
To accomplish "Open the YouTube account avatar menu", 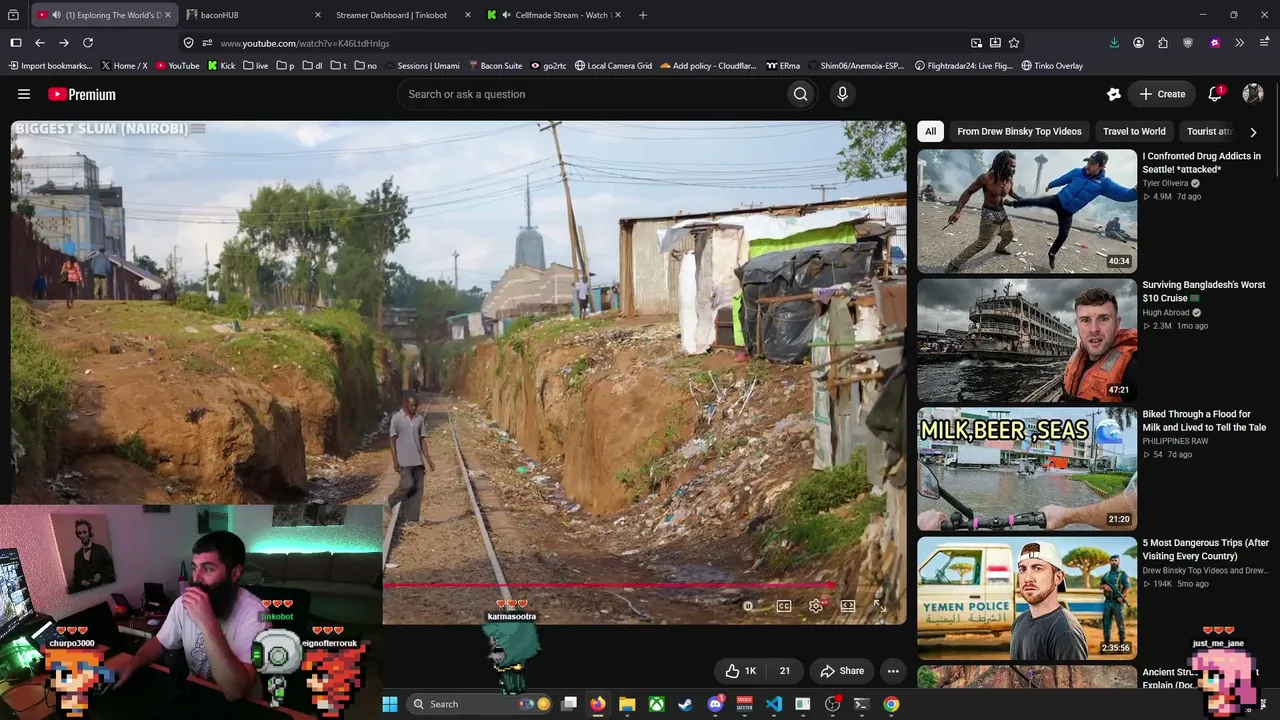I will pos(1253,94).
